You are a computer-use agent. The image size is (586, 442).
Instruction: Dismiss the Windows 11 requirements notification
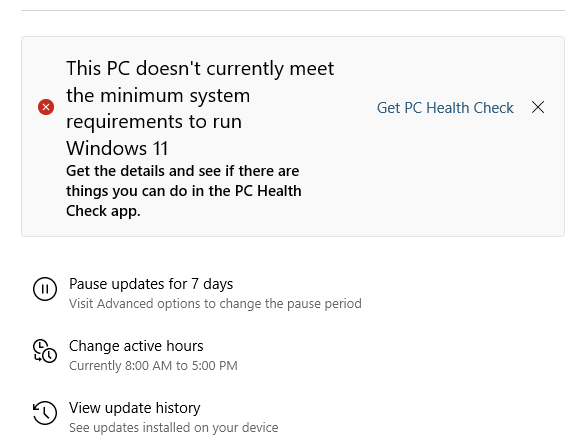click(x=538, y=107)
